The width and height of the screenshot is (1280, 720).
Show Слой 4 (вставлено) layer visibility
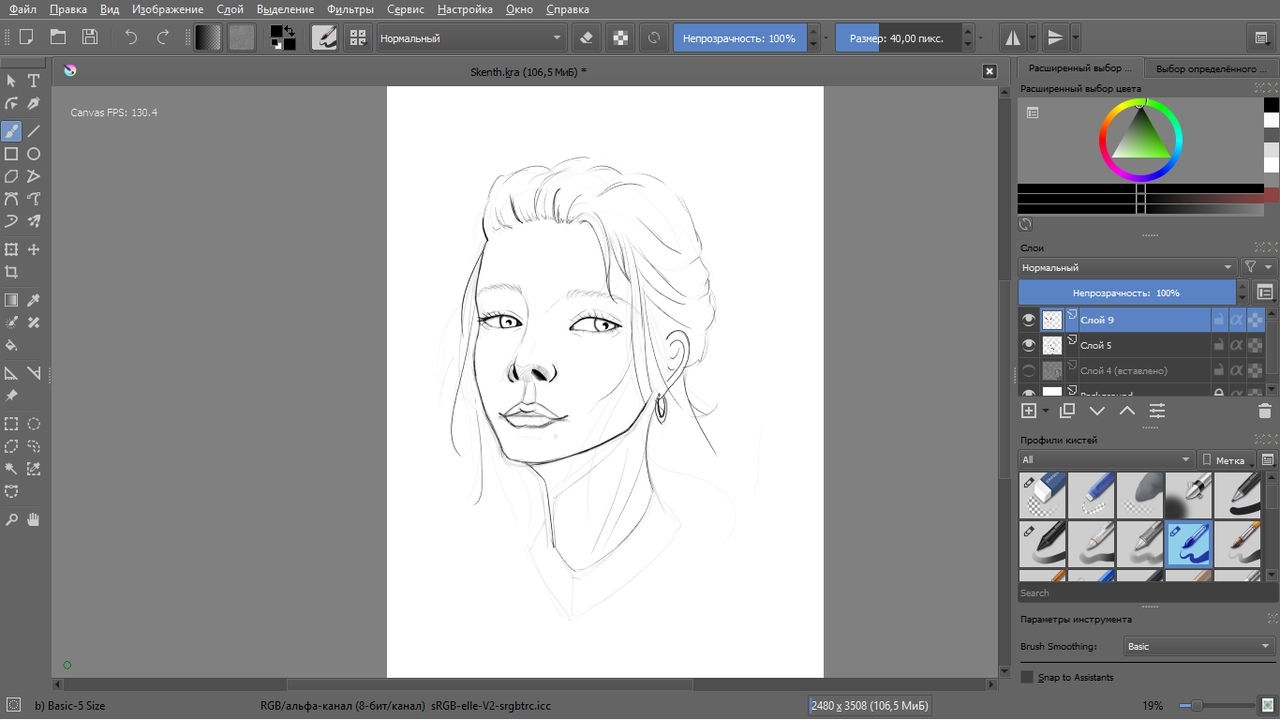1028,370
